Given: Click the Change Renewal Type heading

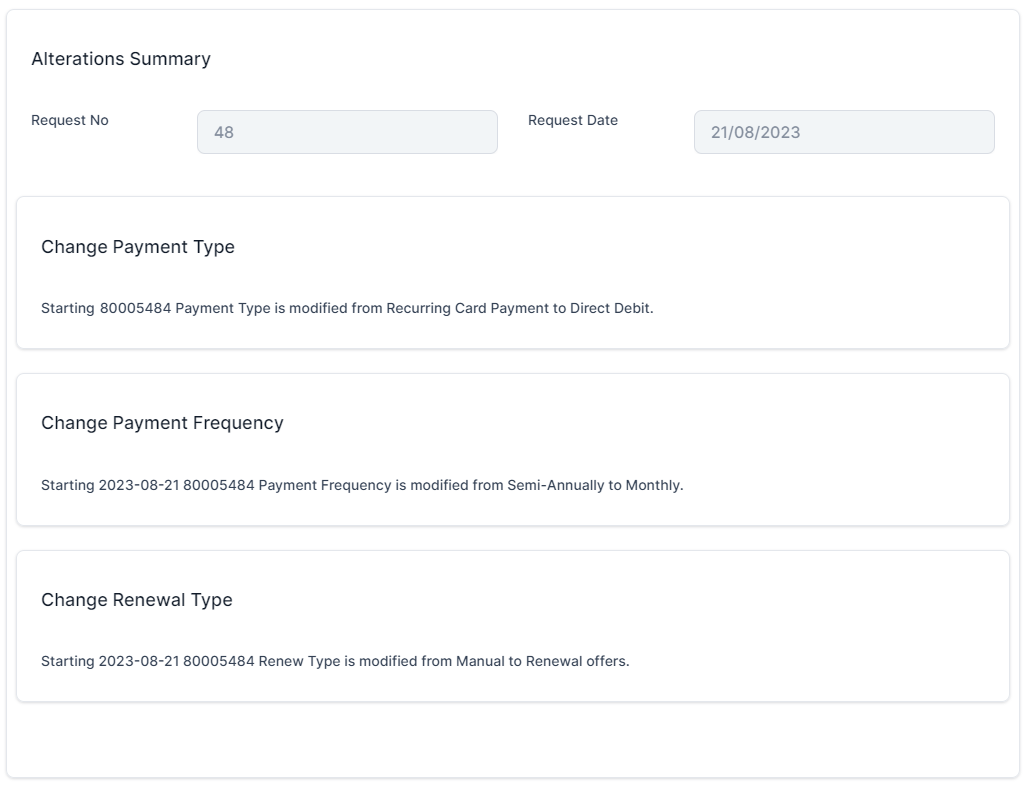Looking at the screenshot, I should pos(137,600).
